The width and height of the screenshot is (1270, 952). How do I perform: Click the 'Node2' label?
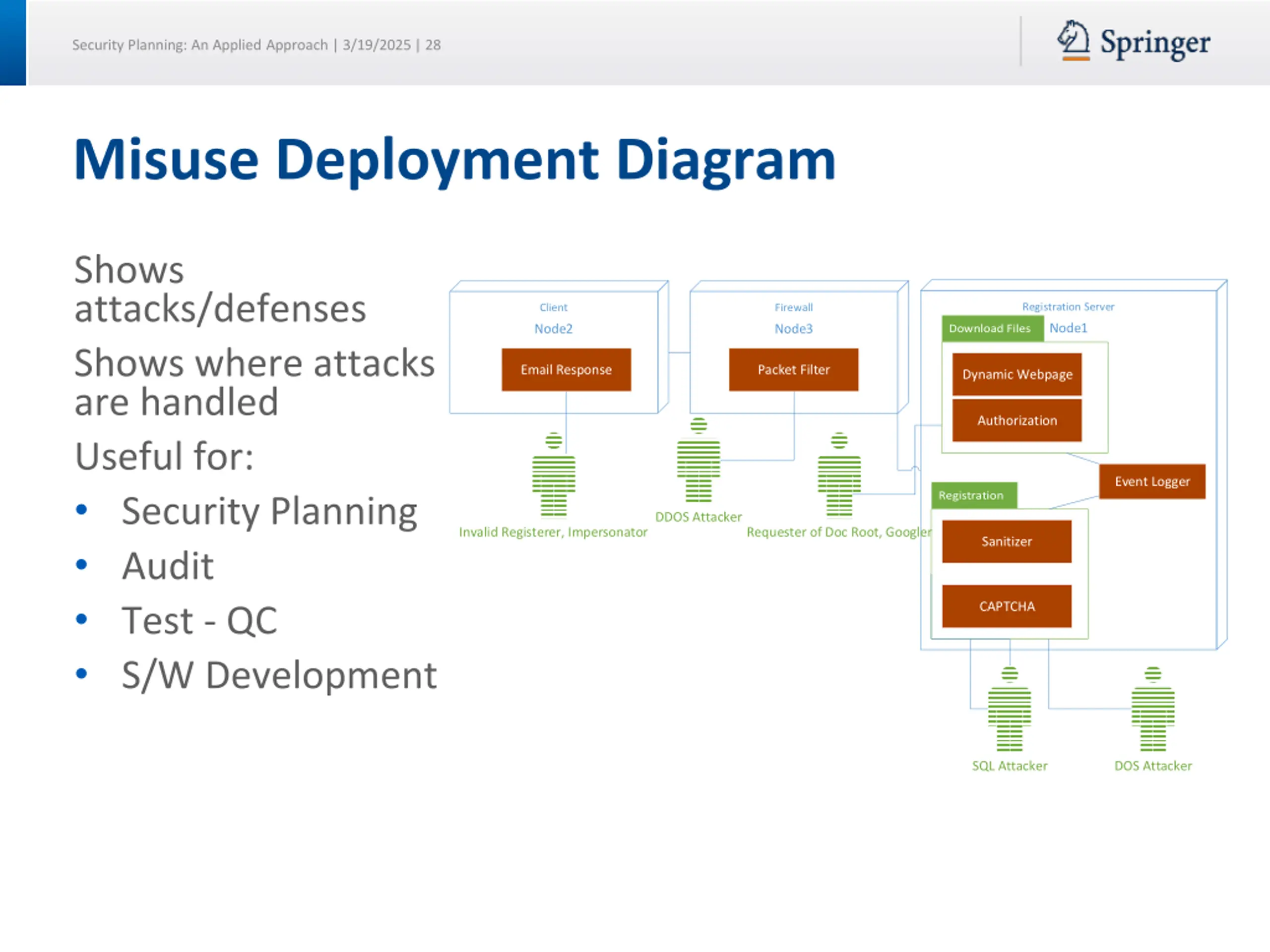554,329
